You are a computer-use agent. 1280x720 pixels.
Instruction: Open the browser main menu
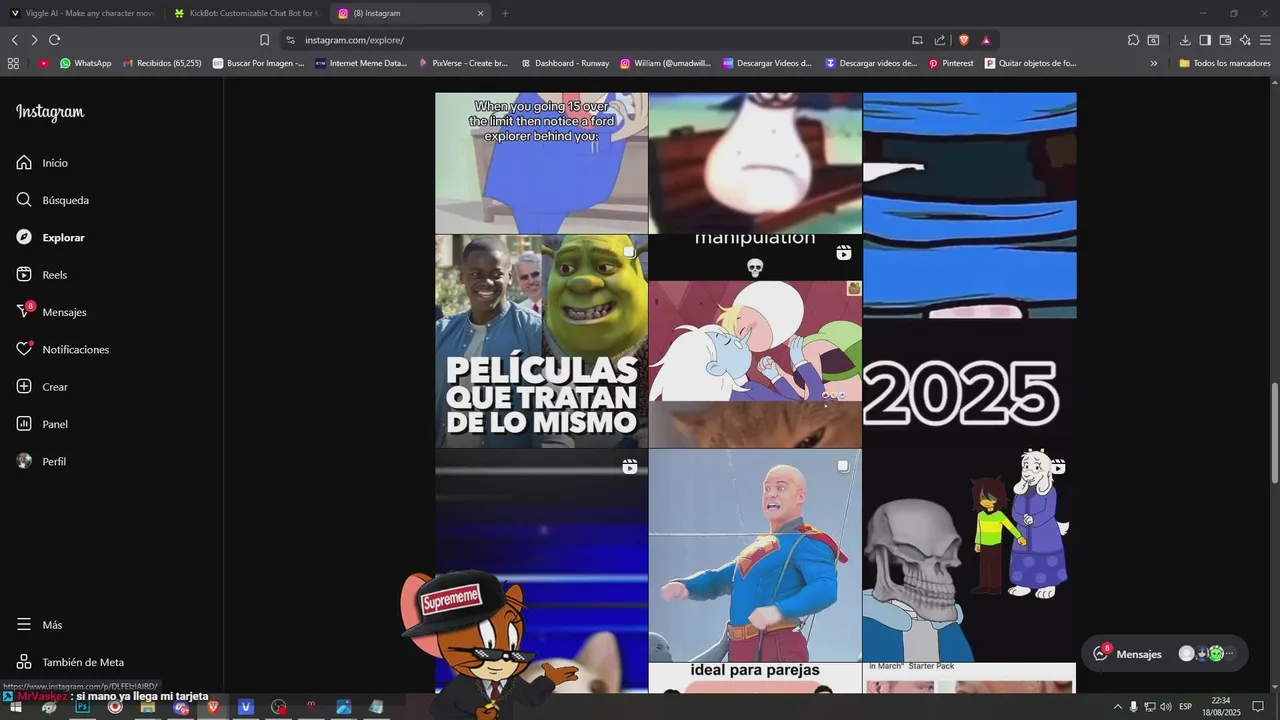(1265, 40)
